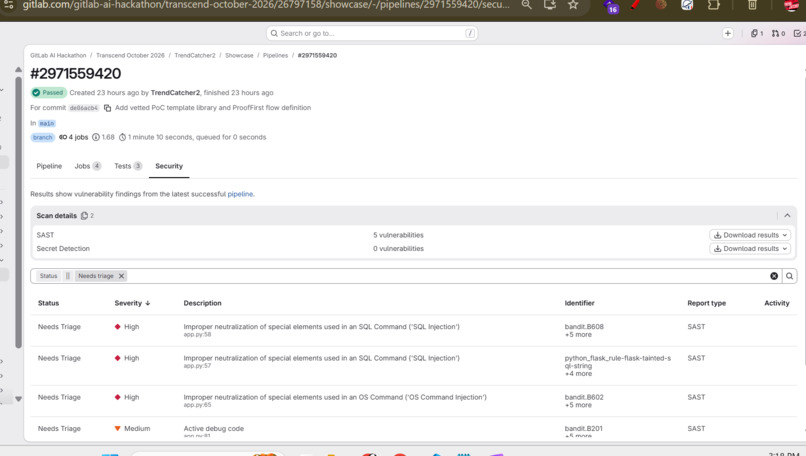Open Secret Detection Download results dropdown

pos(750,248)
